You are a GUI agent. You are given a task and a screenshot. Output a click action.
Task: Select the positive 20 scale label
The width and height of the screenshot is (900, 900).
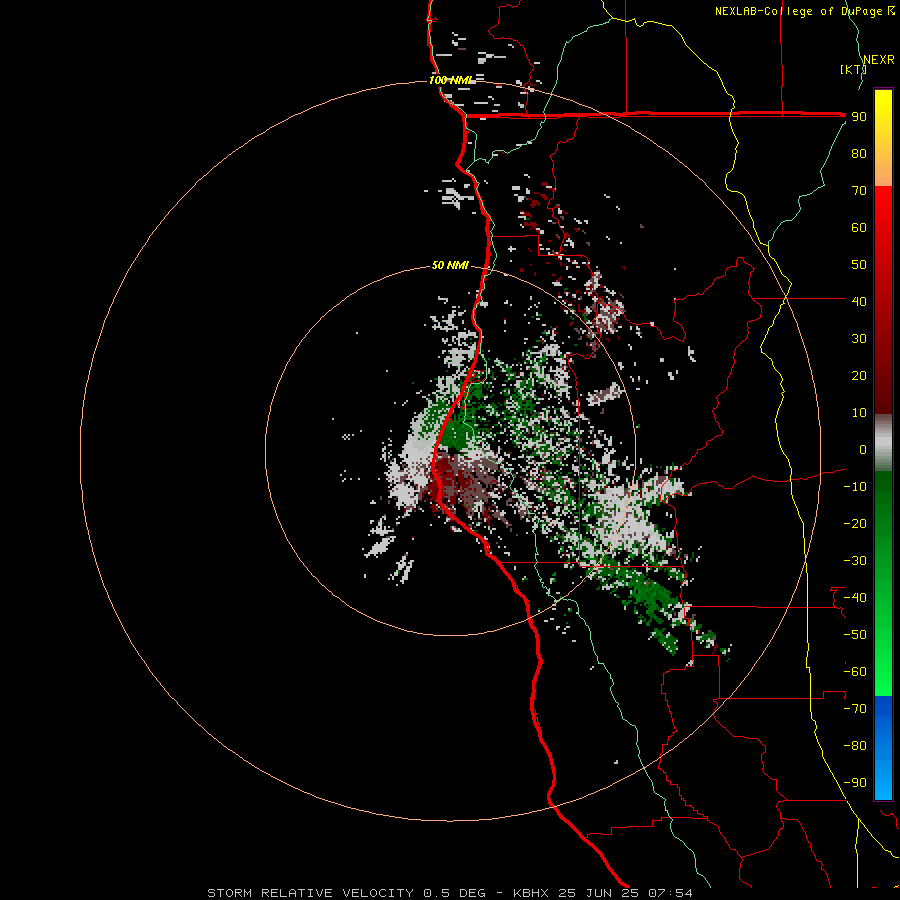[859, 375]
